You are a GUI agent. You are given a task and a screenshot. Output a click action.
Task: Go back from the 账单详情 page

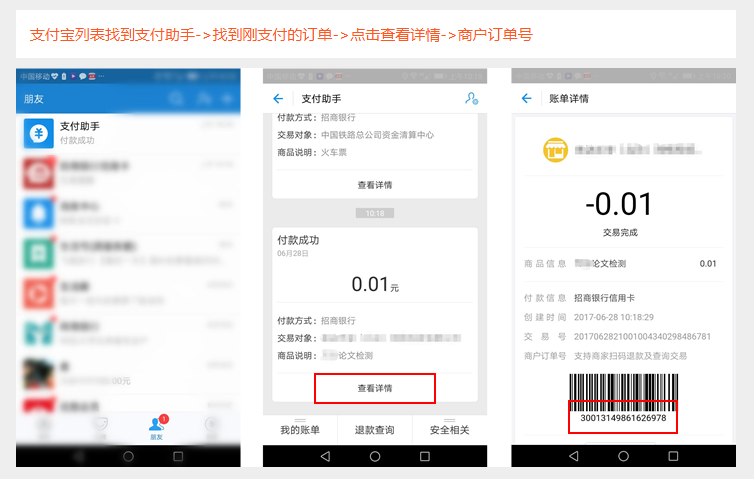point(527,99)
